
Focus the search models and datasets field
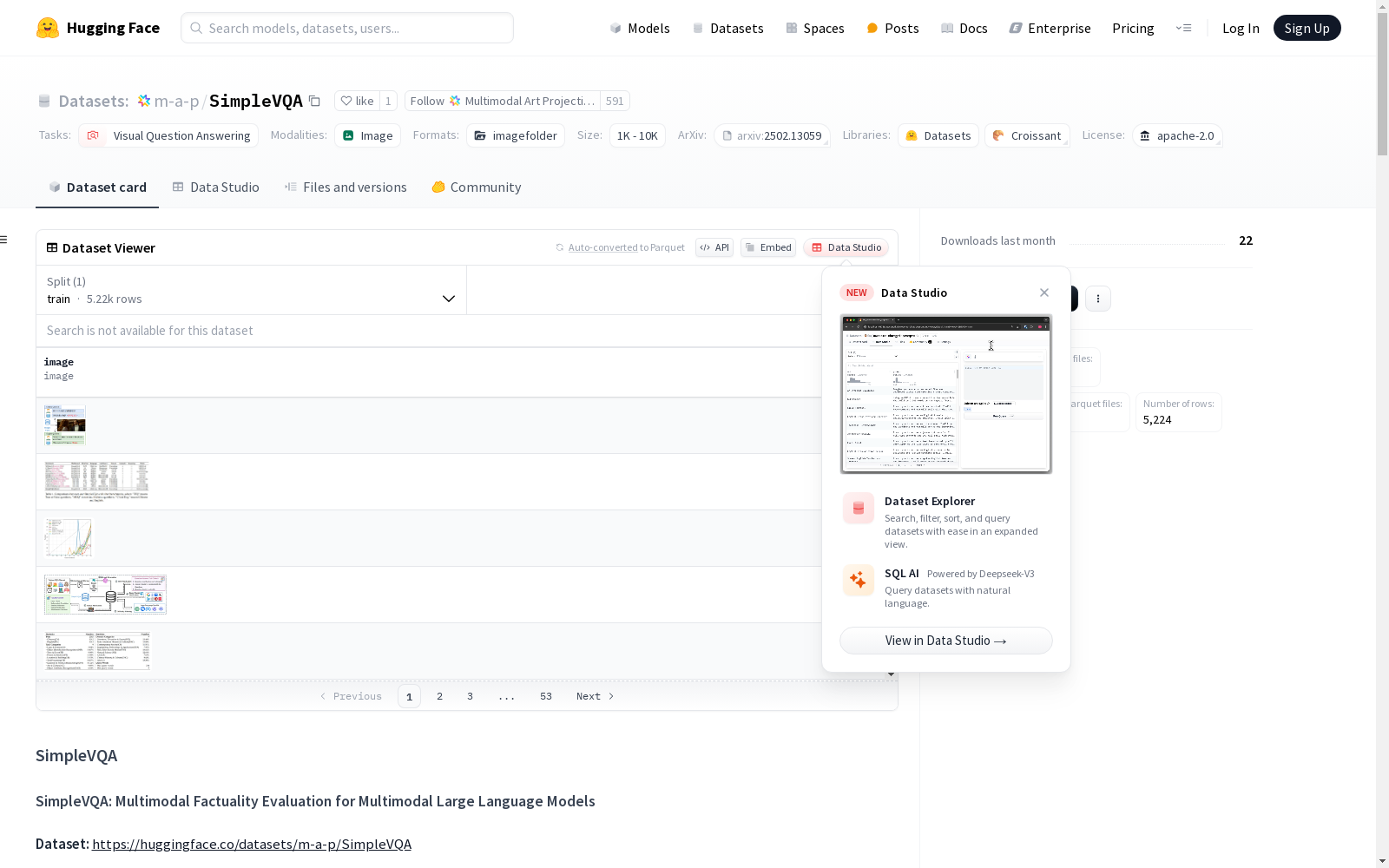(x=347, y=28)
